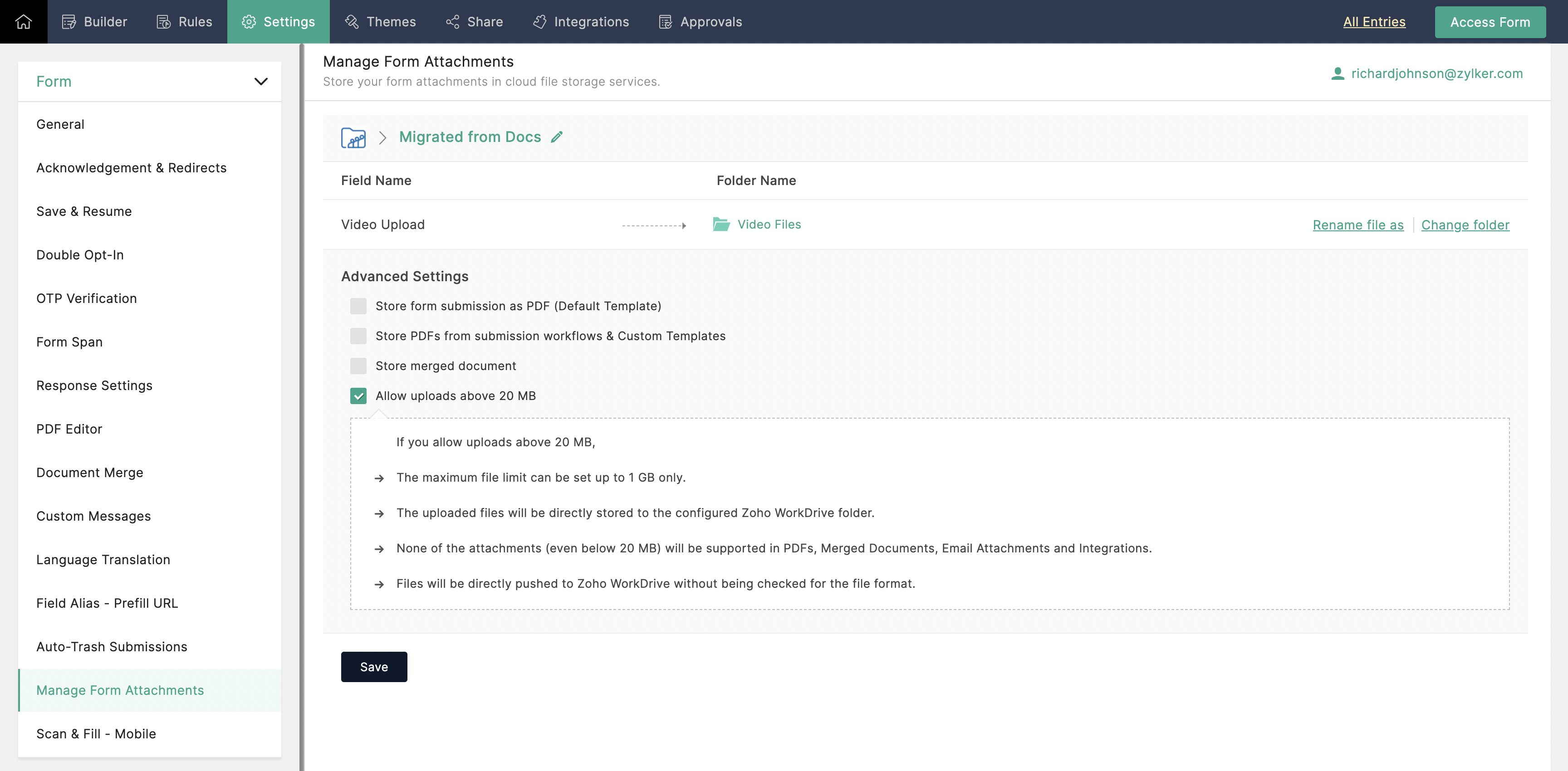Open the Rules tab
Screen dimensions: 1568x771
(185, 22)
